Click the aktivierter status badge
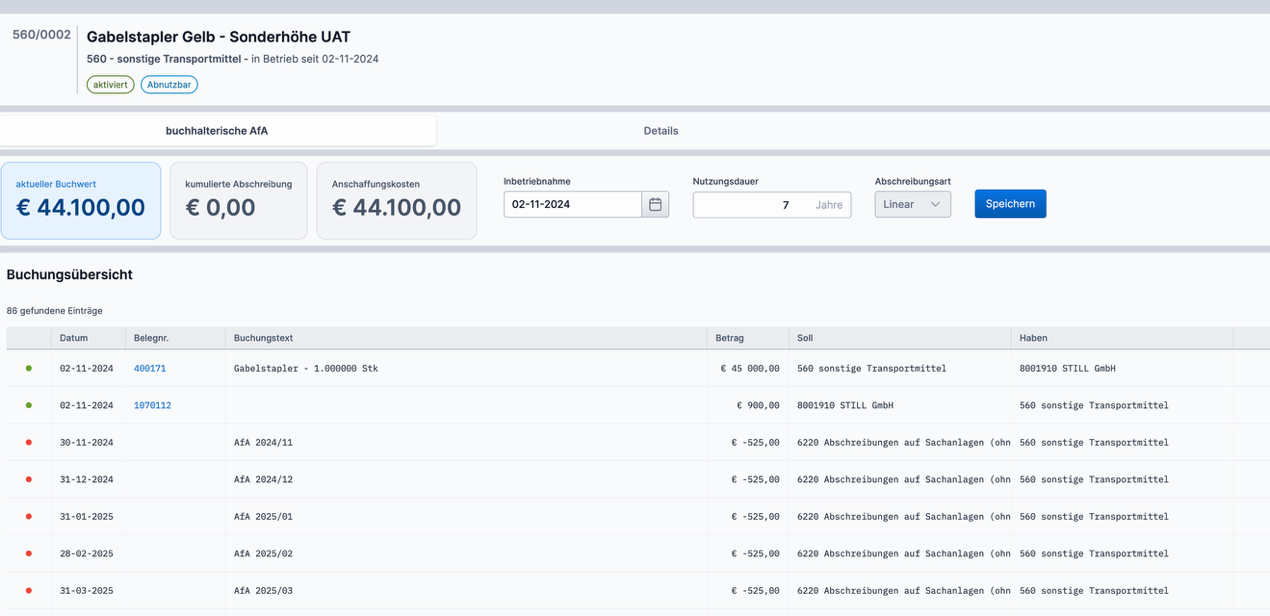1270x616 pixels. point(110,85)
